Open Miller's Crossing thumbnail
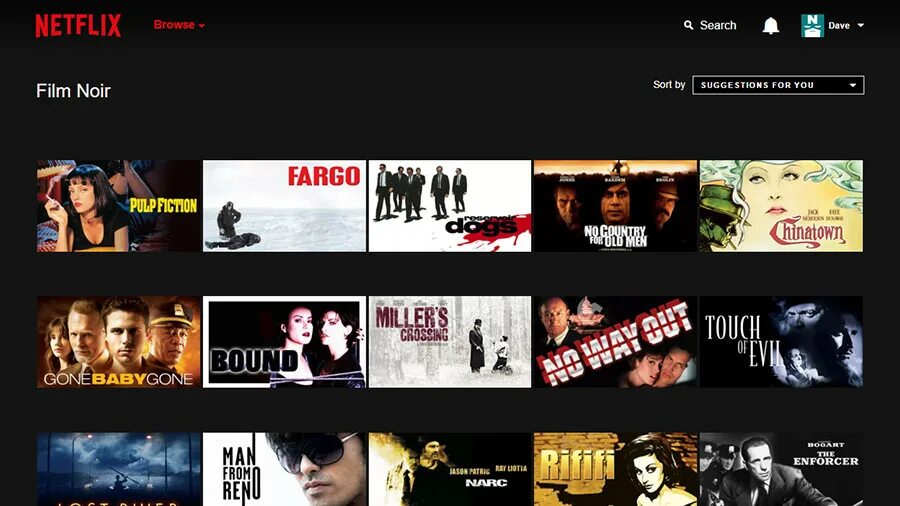This screenshot has height=506, width=900. tap(450, 342)
